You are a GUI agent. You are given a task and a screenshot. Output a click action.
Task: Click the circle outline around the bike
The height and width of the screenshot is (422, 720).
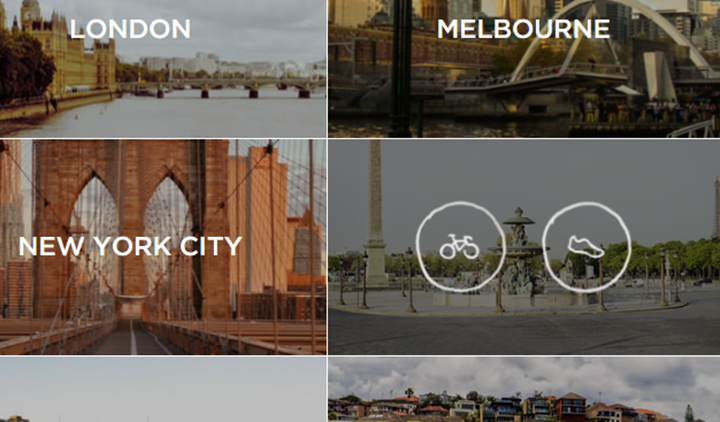[x=461, y=247]
